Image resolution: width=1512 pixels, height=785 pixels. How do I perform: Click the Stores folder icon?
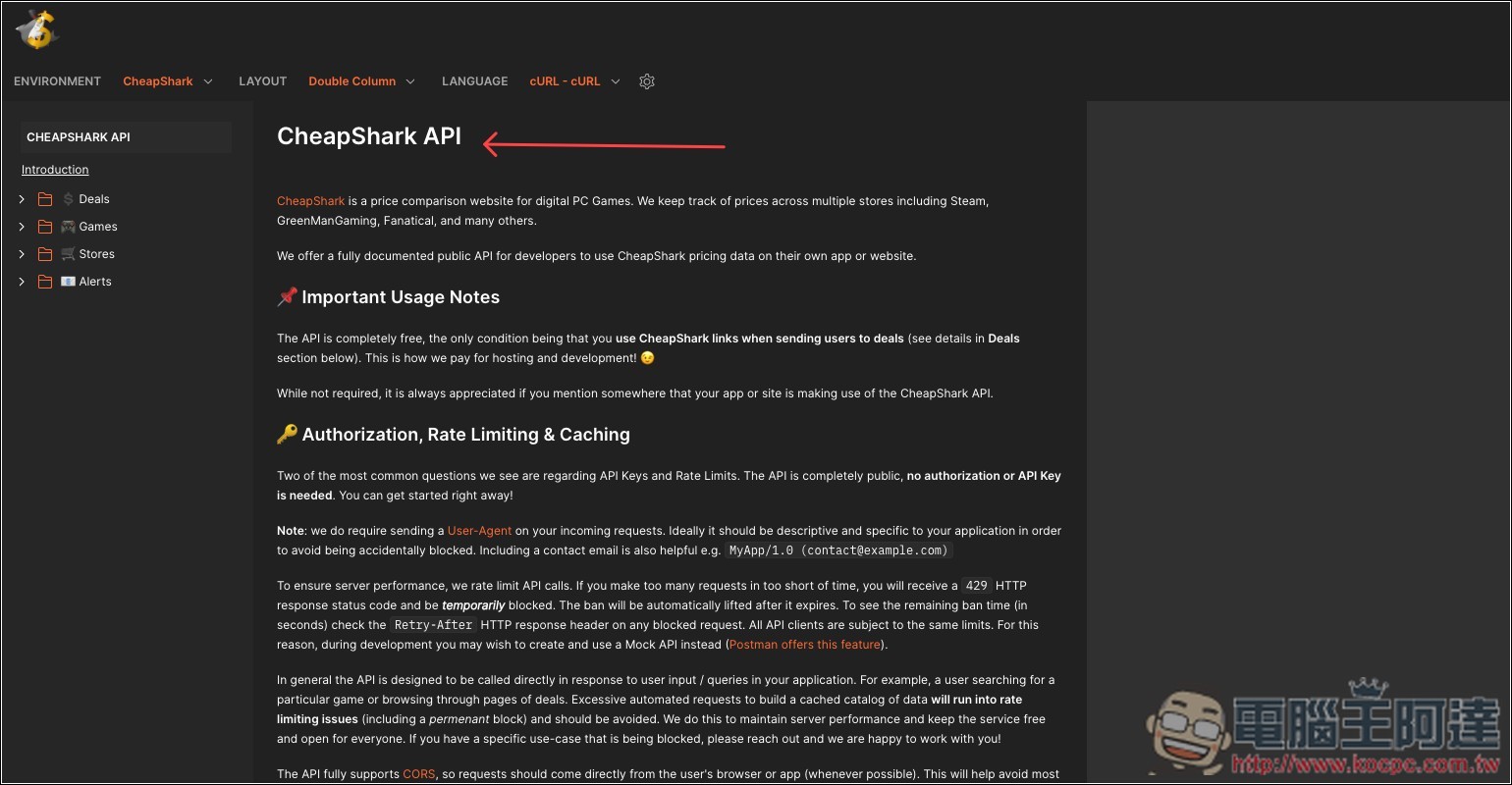45,254
